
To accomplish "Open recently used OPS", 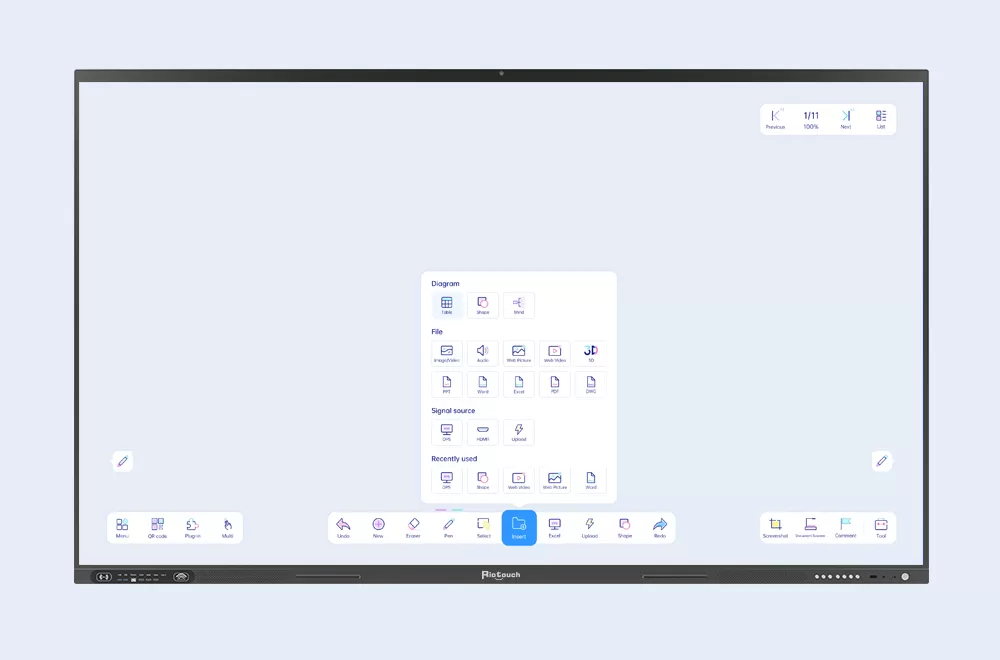I will (446, 480).
